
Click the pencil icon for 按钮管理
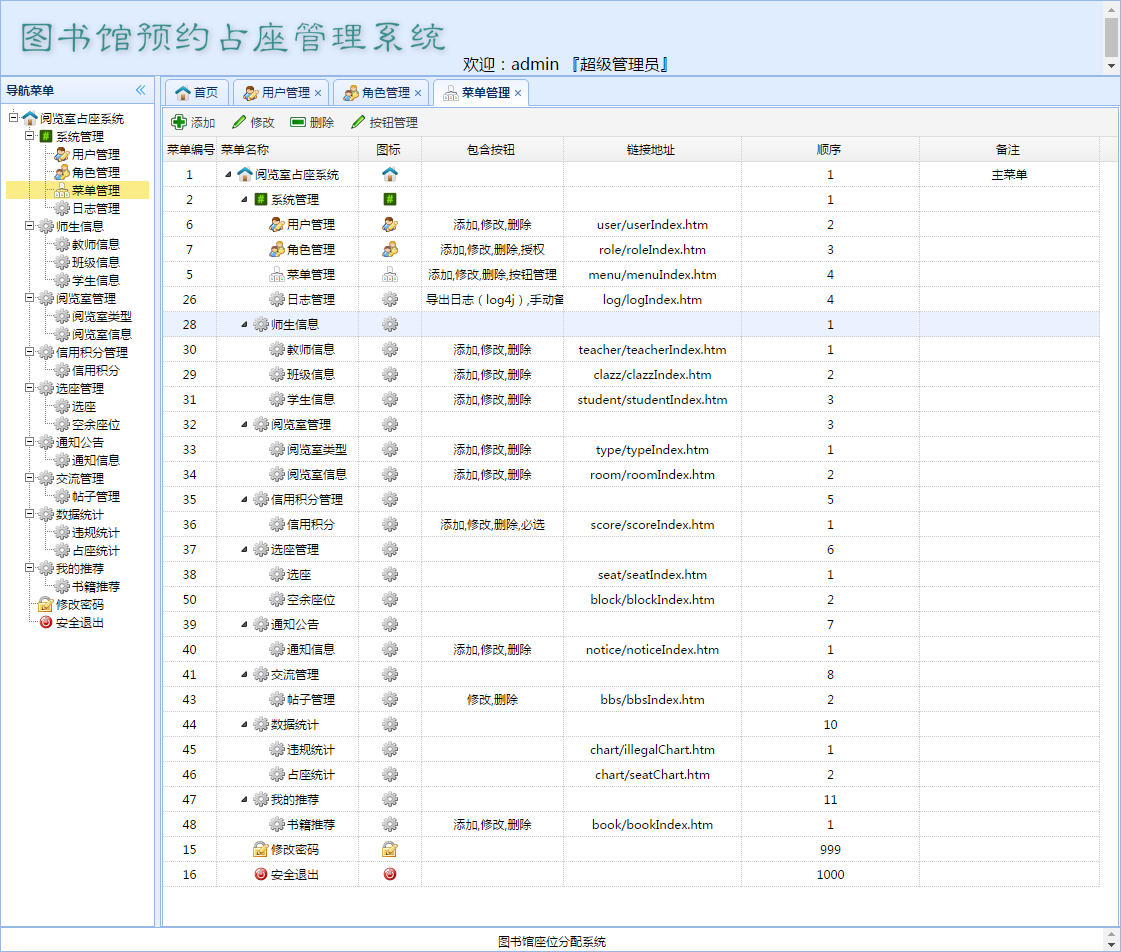point(358,122)
